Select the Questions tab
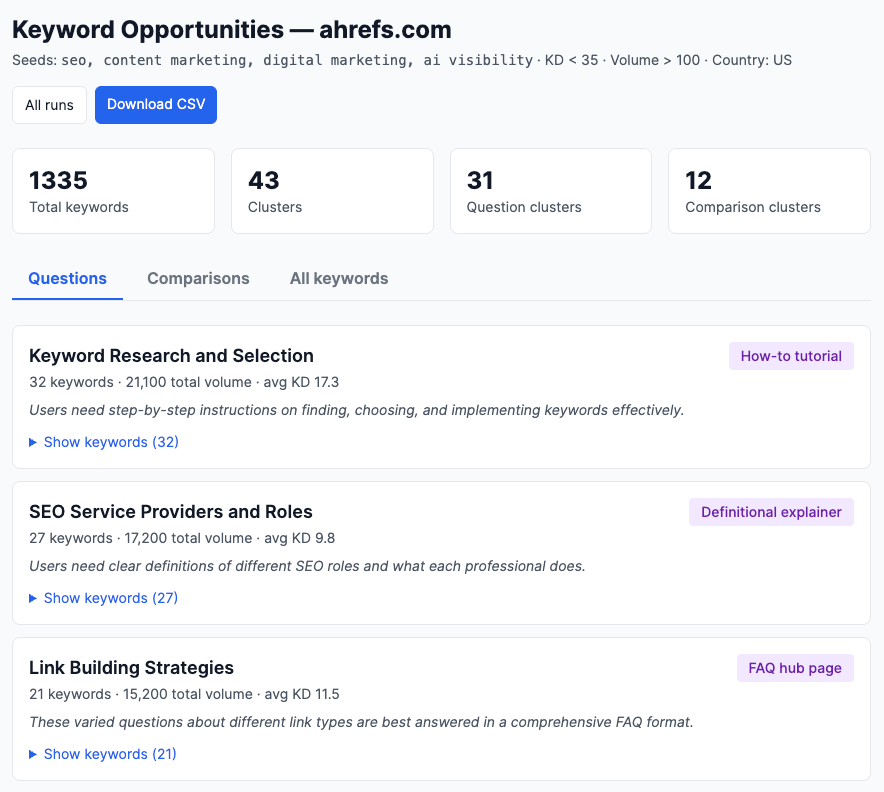Image resolution: width=884 pixels, height=792 pixels. point(67,278)
